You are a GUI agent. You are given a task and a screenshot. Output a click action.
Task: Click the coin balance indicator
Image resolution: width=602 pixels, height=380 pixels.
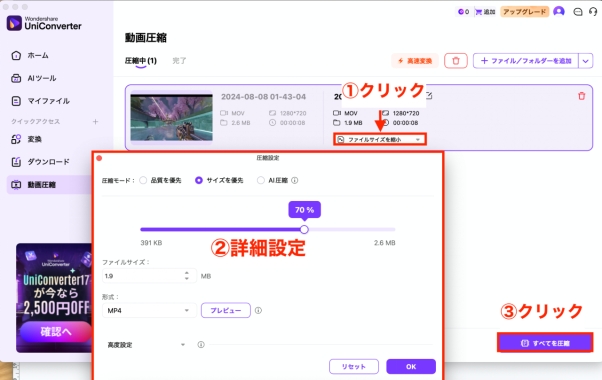(x=463, y=12)
